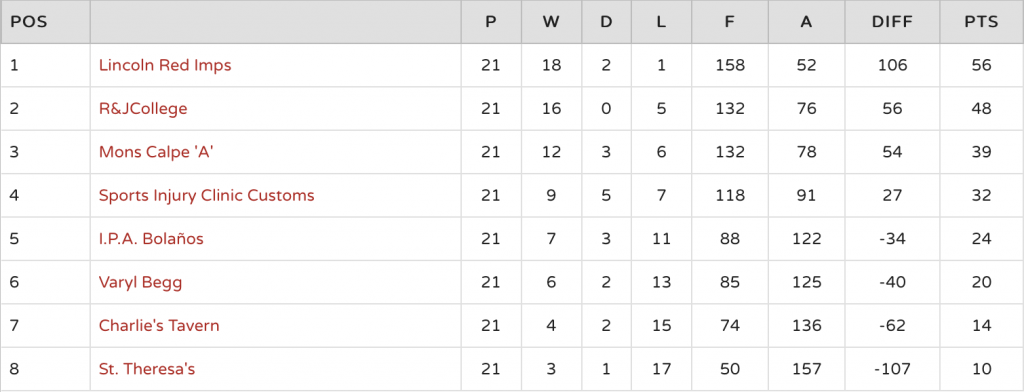Open the Lincoln Red Imps team link
This screenshot has height=392, width=1024.
click(165, 65)
